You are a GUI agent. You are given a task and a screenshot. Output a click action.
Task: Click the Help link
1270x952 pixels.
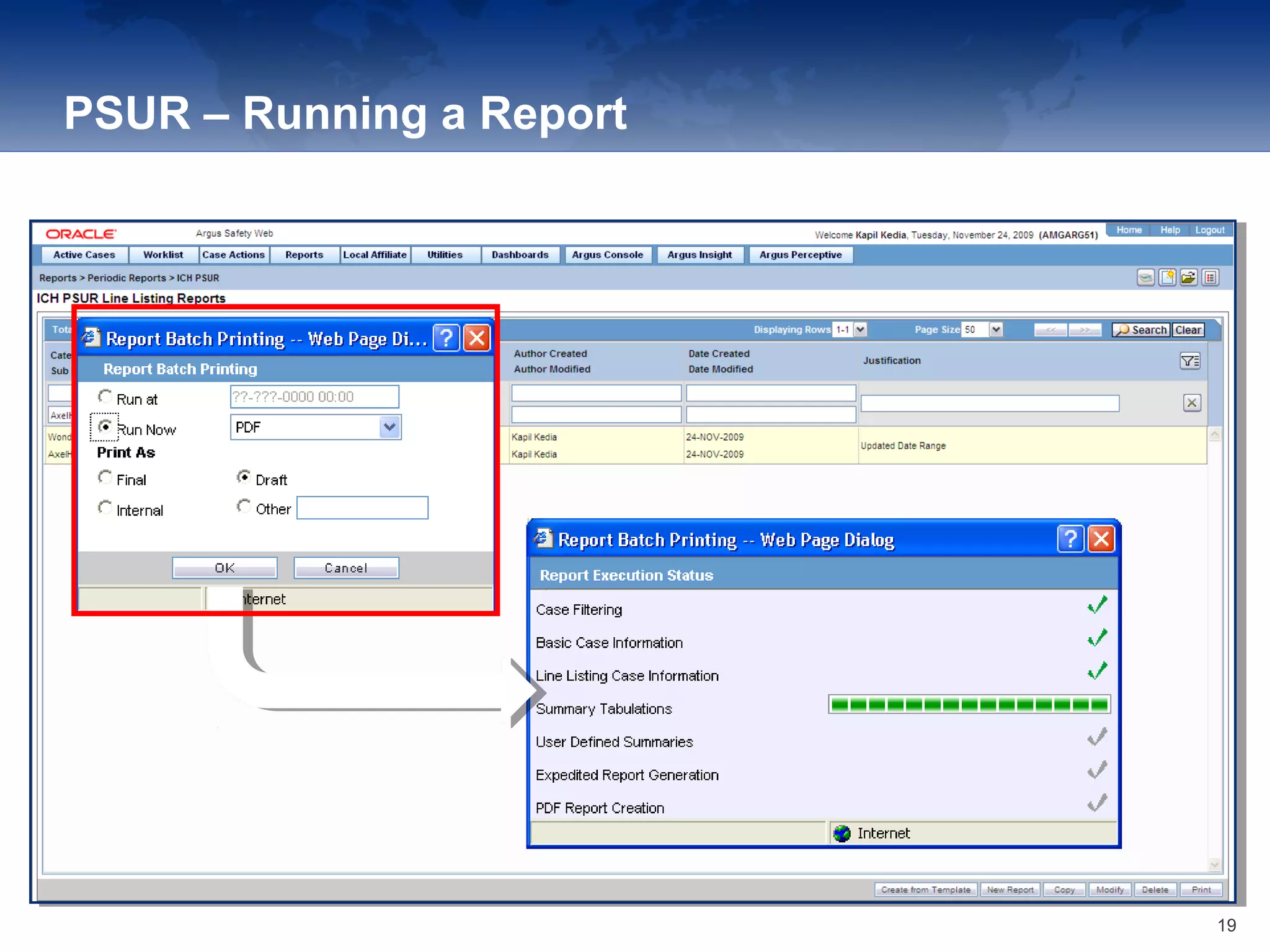(x=1170, y=230)
